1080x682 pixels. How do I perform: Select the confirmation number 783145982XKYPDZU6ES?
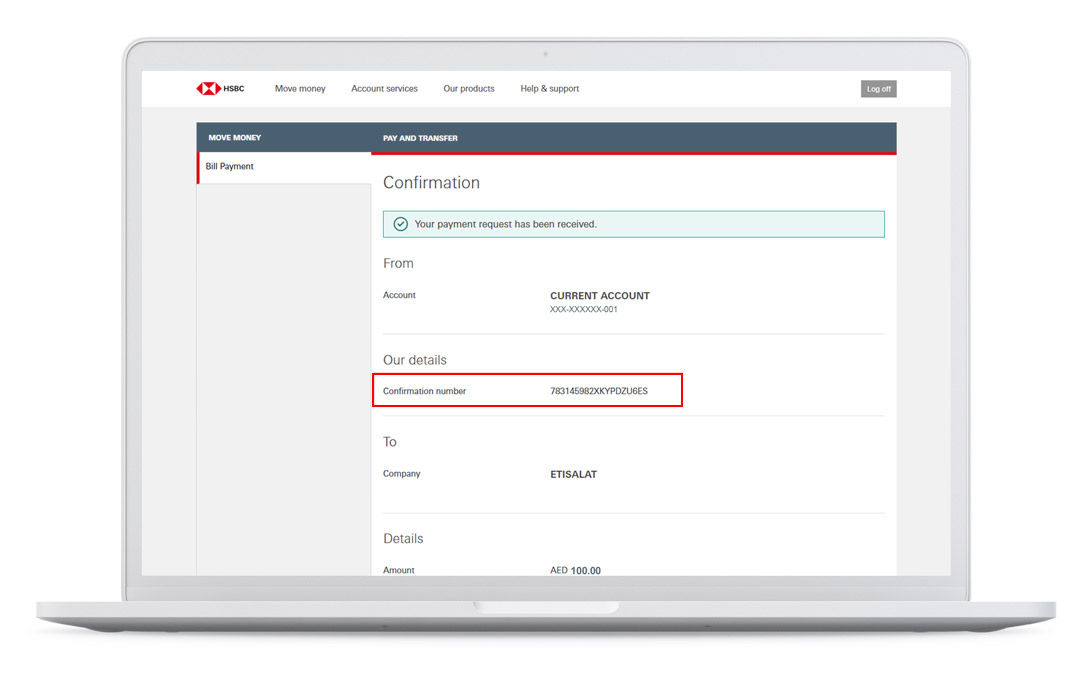pos(599,391)
